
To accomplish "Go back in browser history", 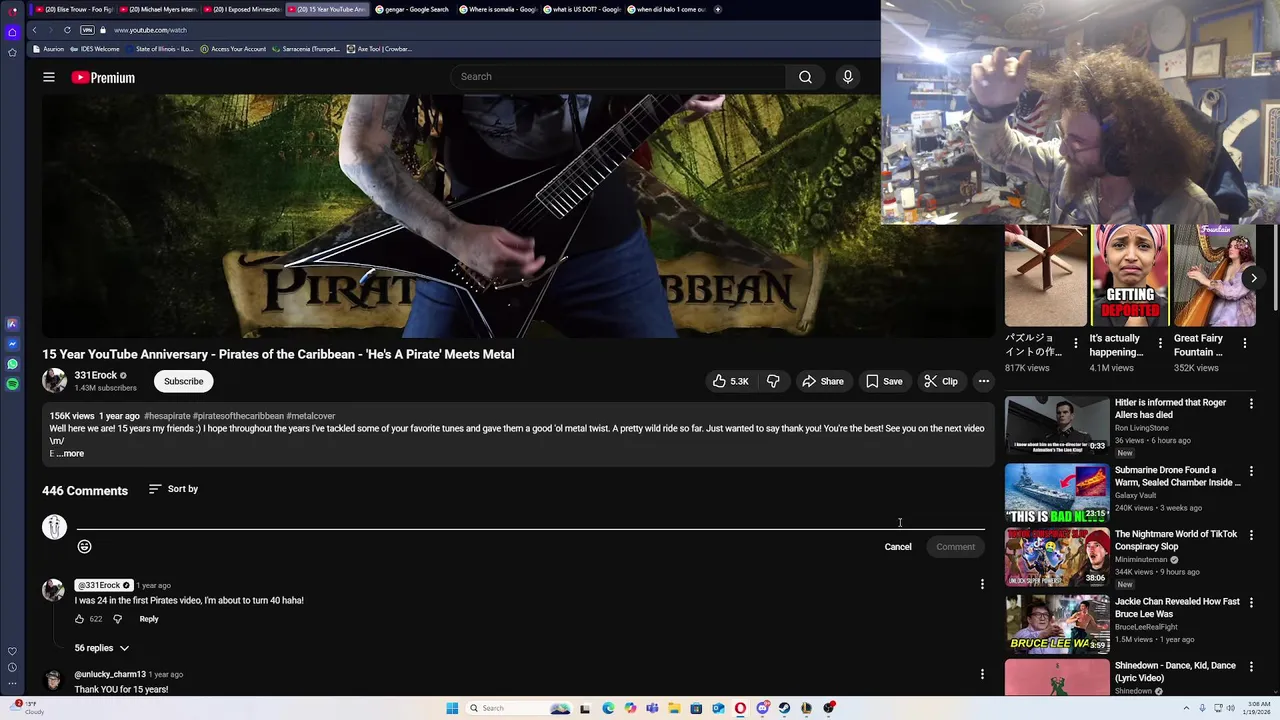I will pos(34,30).
